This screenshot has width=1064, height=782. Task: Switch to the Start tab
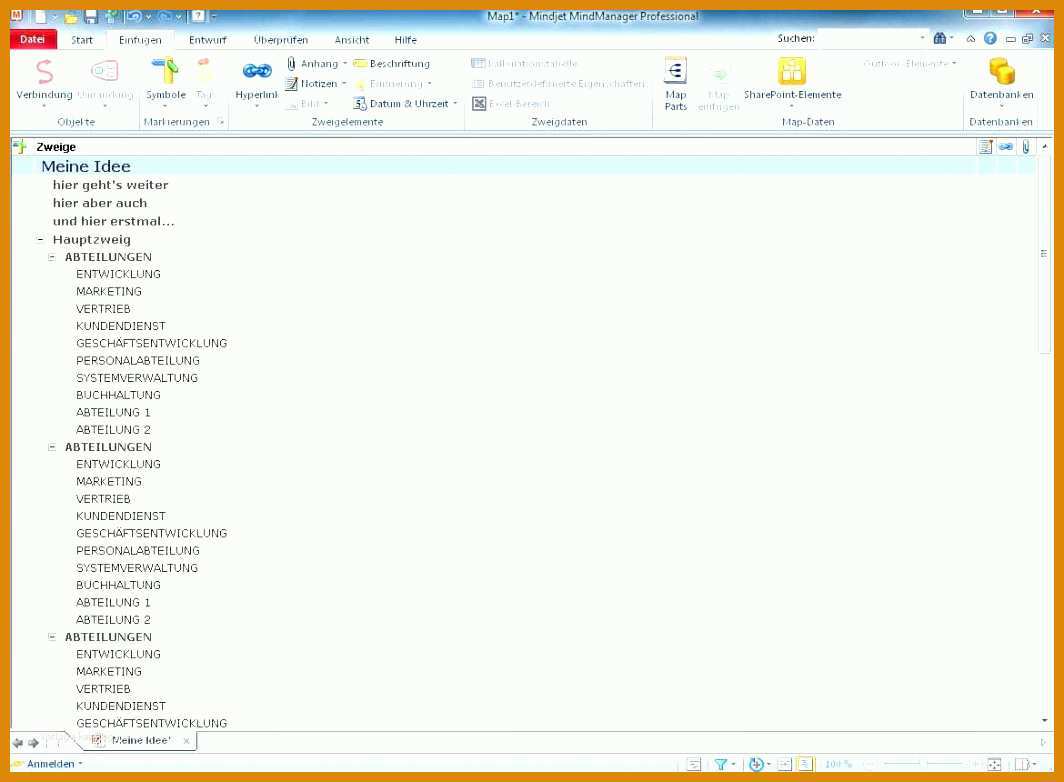[x=82, y=40]
